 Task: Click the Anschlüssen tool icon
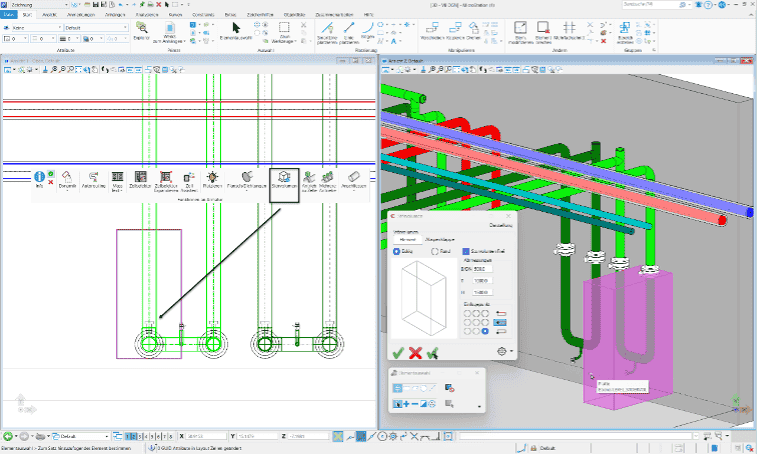click(353, 179)
